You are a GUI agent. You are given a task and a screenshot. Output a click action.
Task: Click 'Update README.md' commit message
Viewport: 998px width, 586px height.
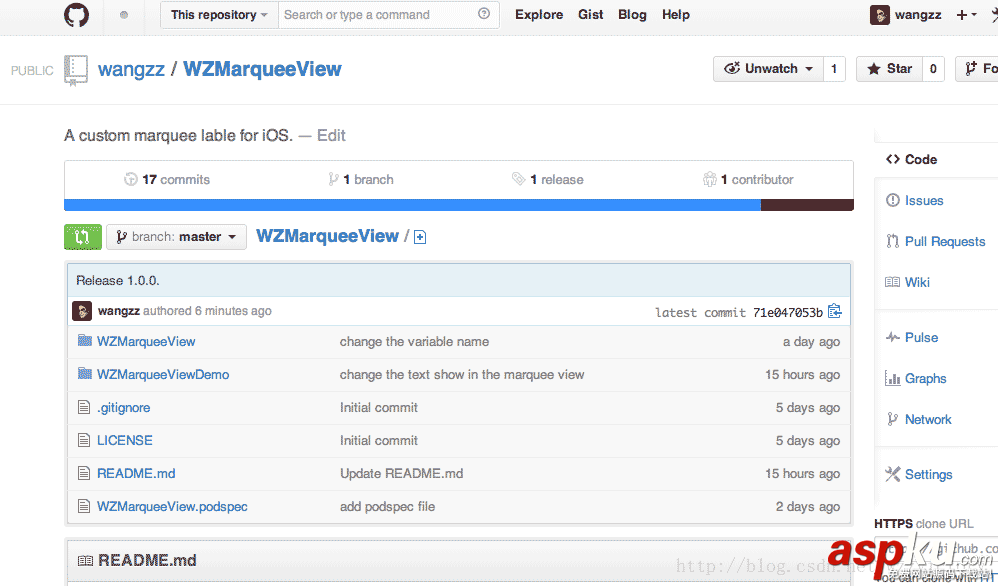(x=402, y=473)
